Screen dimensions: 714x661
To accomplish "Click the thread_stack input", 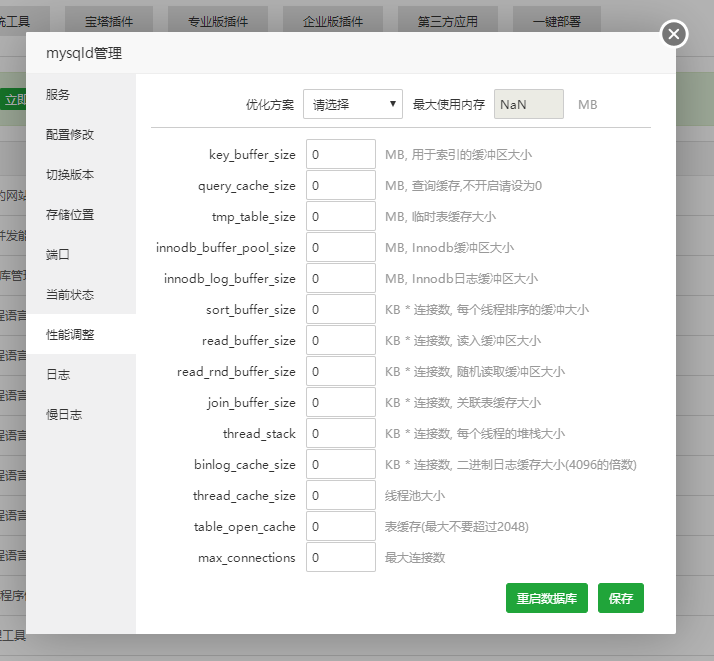I will (x=341, y=433).
